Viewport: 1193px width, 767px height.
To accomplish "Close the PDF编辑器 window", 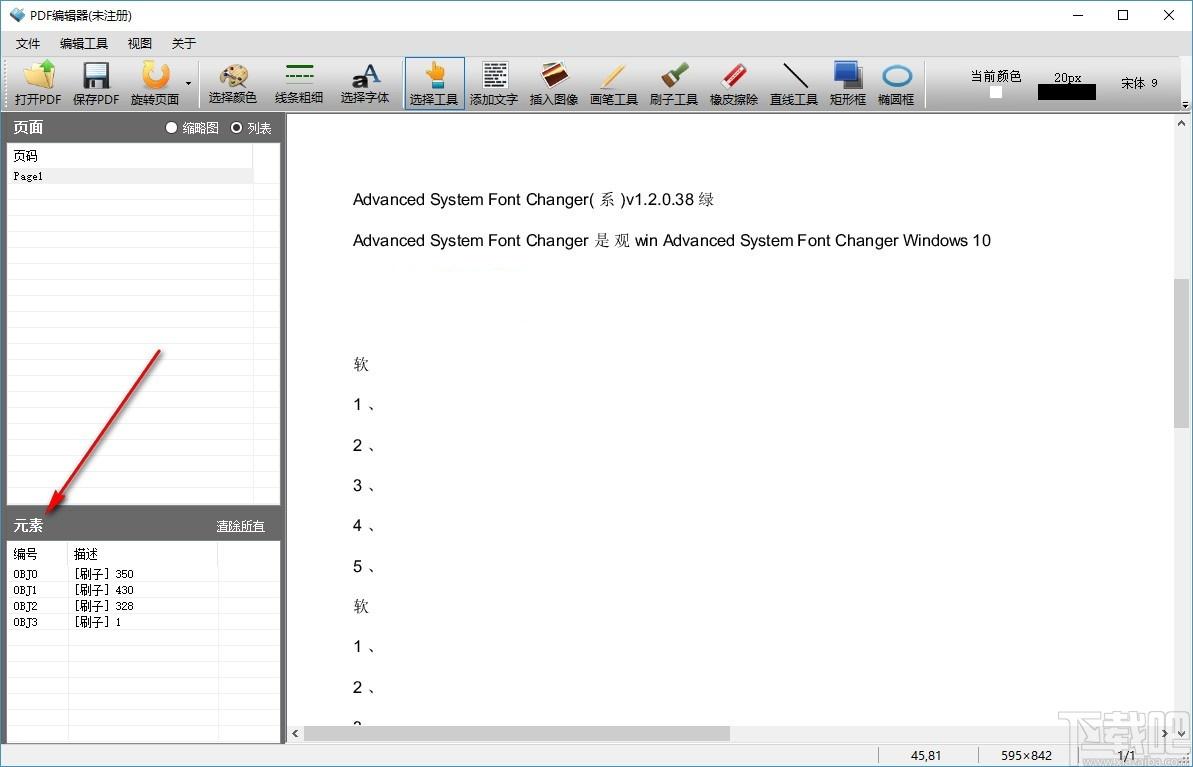I will coord(1169,15).
